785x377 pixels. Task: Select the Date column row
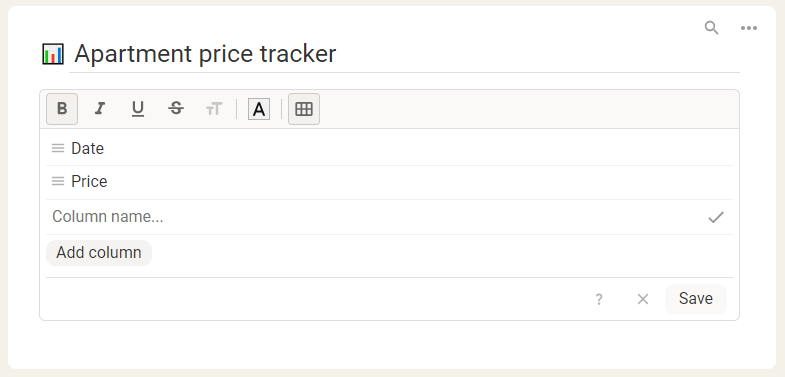click(389, 148)
